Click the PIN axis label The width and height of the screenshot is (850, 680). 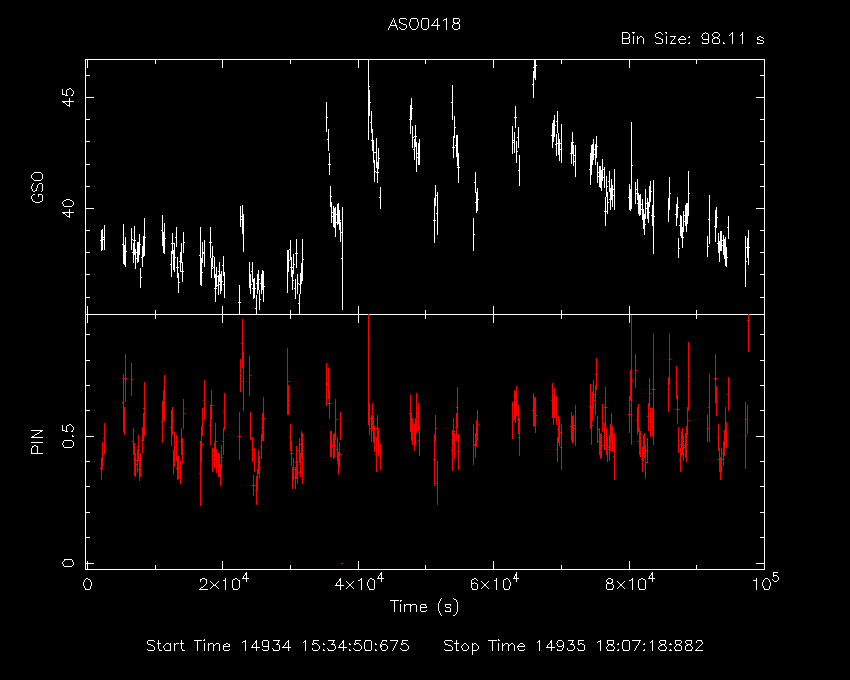click(x=37, y=441)
